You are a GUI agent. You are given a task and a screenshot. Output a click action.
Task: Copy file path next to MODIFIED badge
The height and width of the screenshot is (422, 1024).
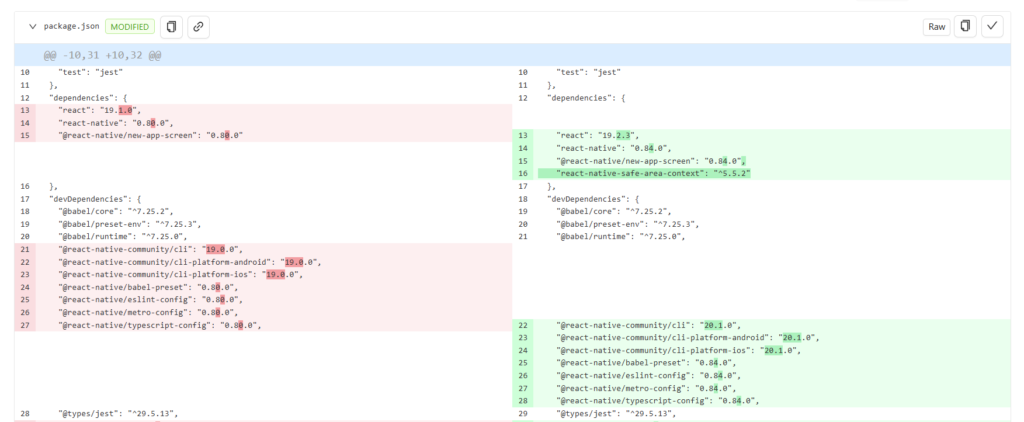tap(171, 26)
